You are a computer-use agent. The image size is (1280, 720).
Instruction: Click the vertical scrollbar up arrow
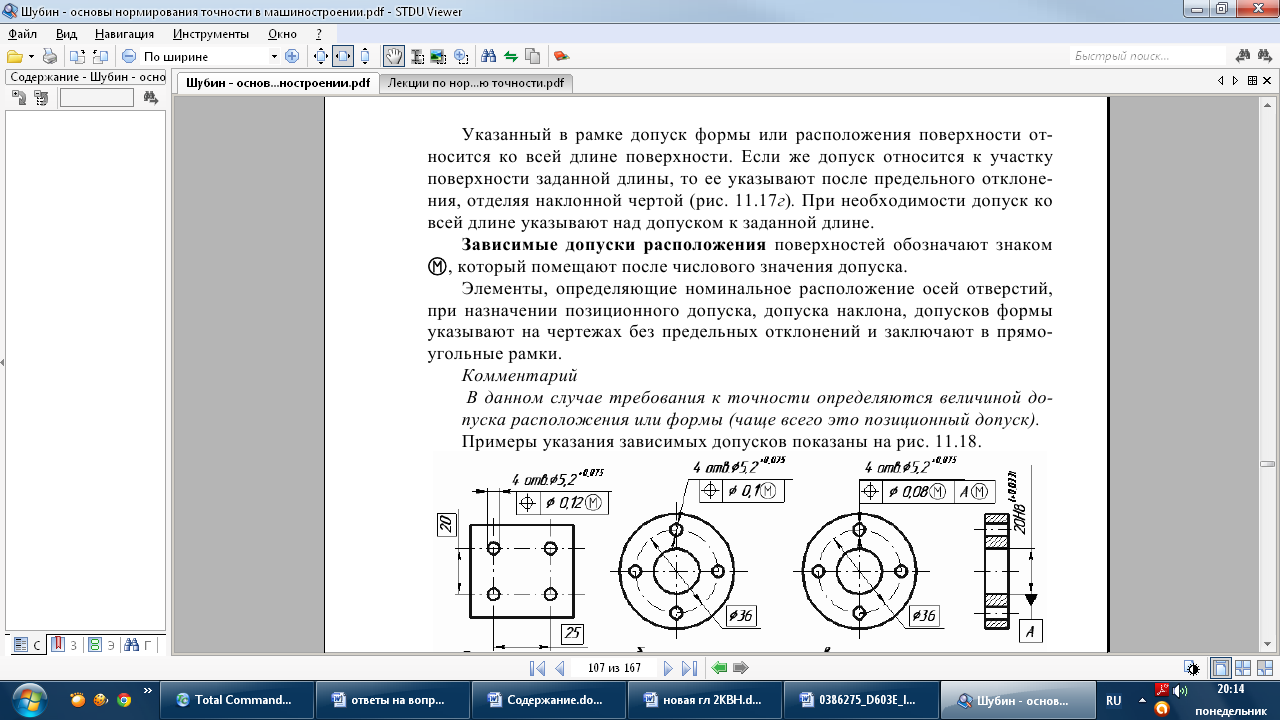[1267, 104]
